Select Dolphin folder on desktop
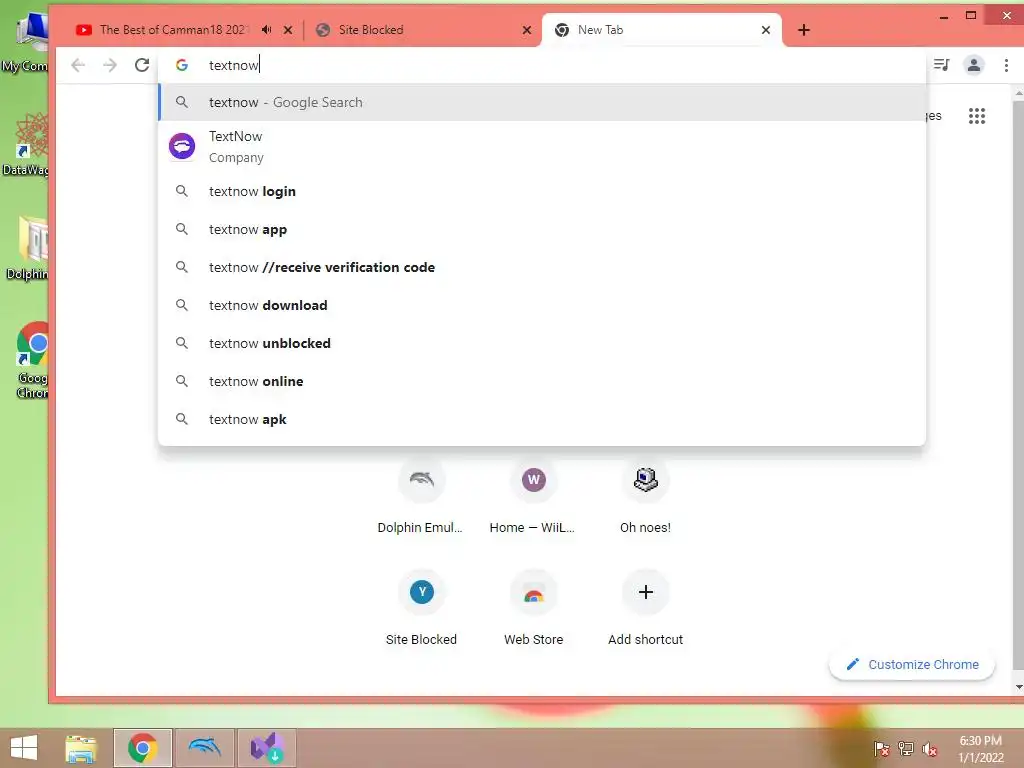 27,248
